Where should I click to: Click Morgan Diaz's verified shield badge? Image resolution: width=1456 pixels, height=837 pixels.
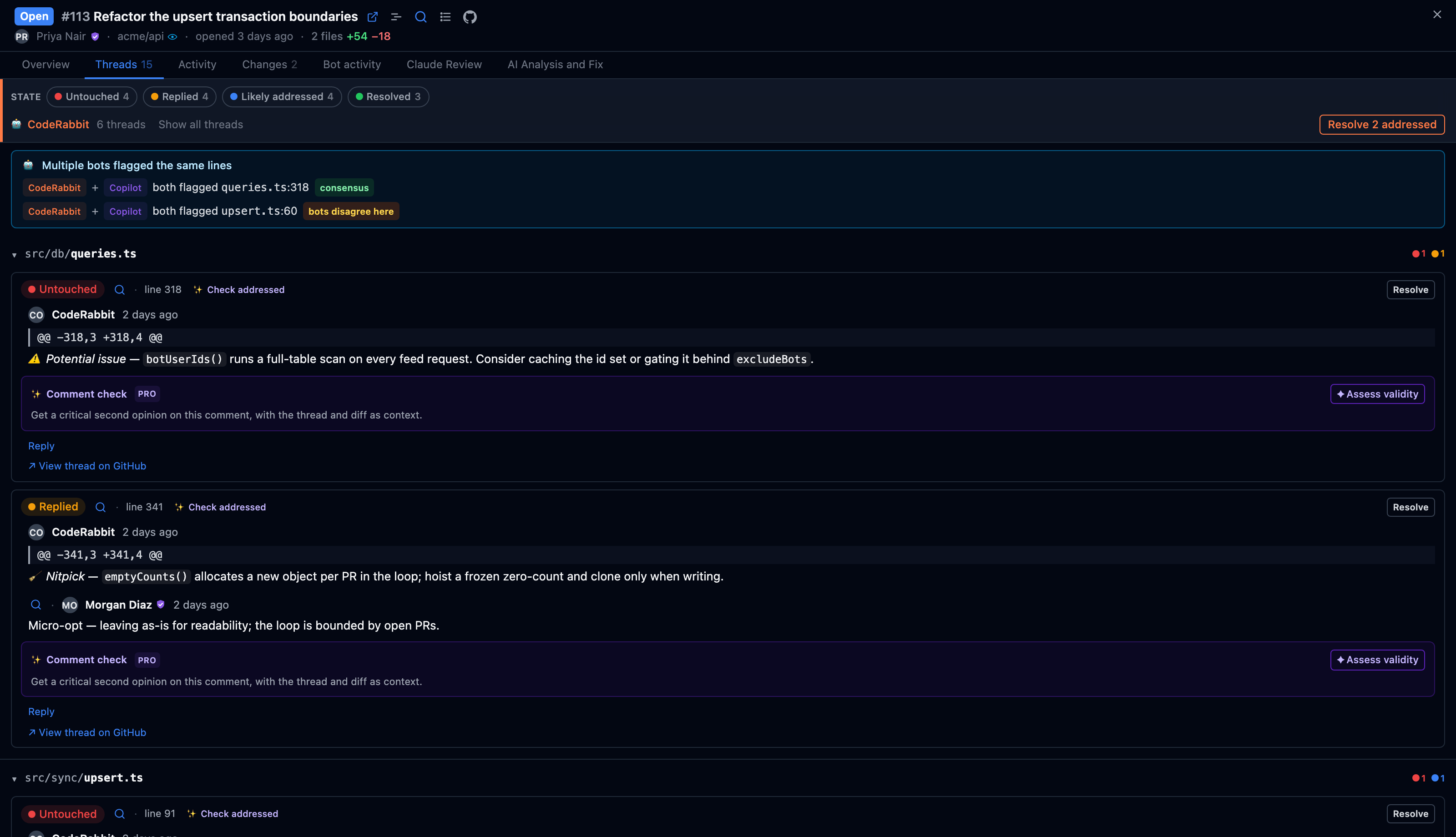tap(161, 605)
